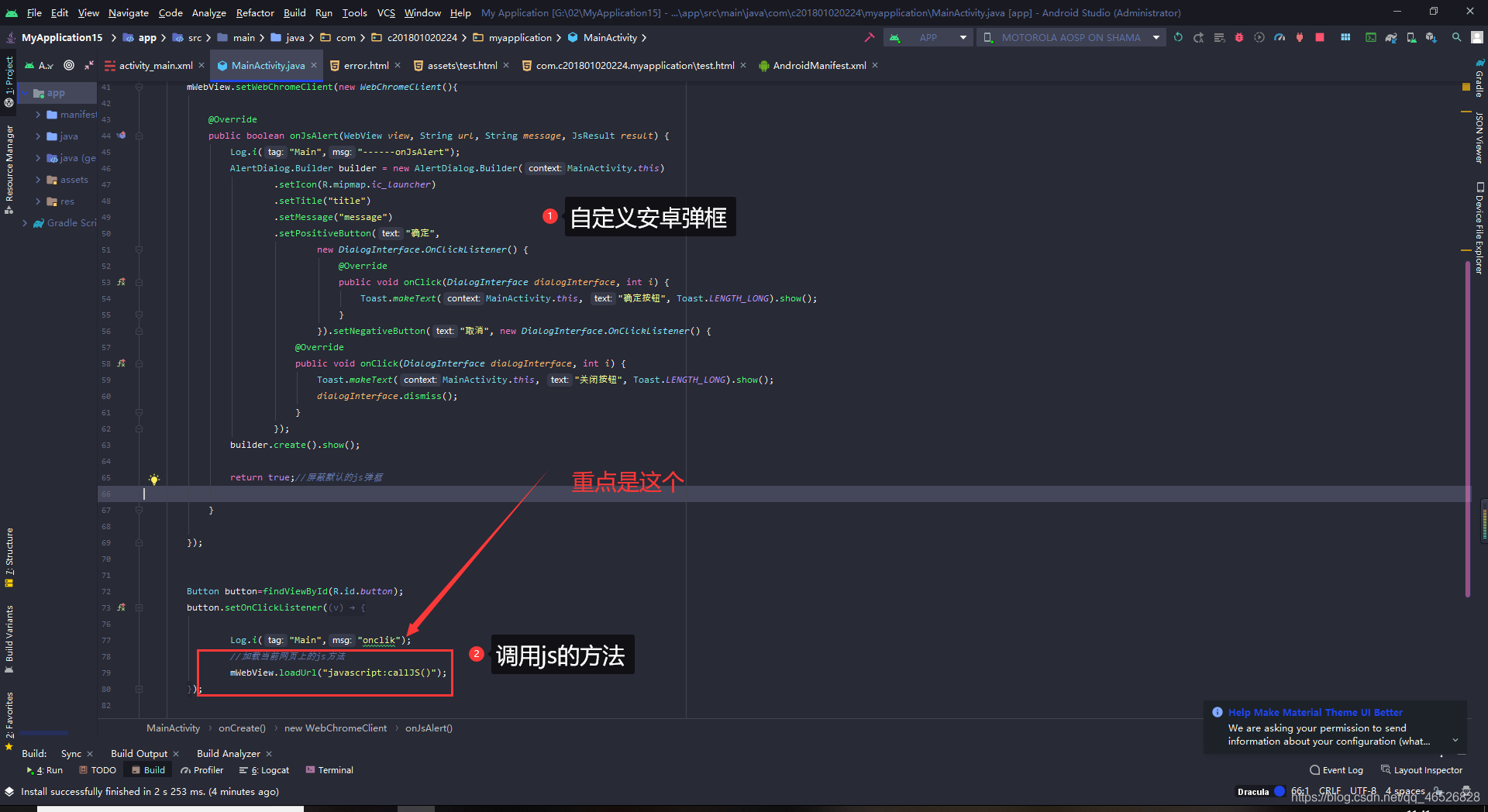Open the APP run configuration dropdown

click(x=928, y=37)
